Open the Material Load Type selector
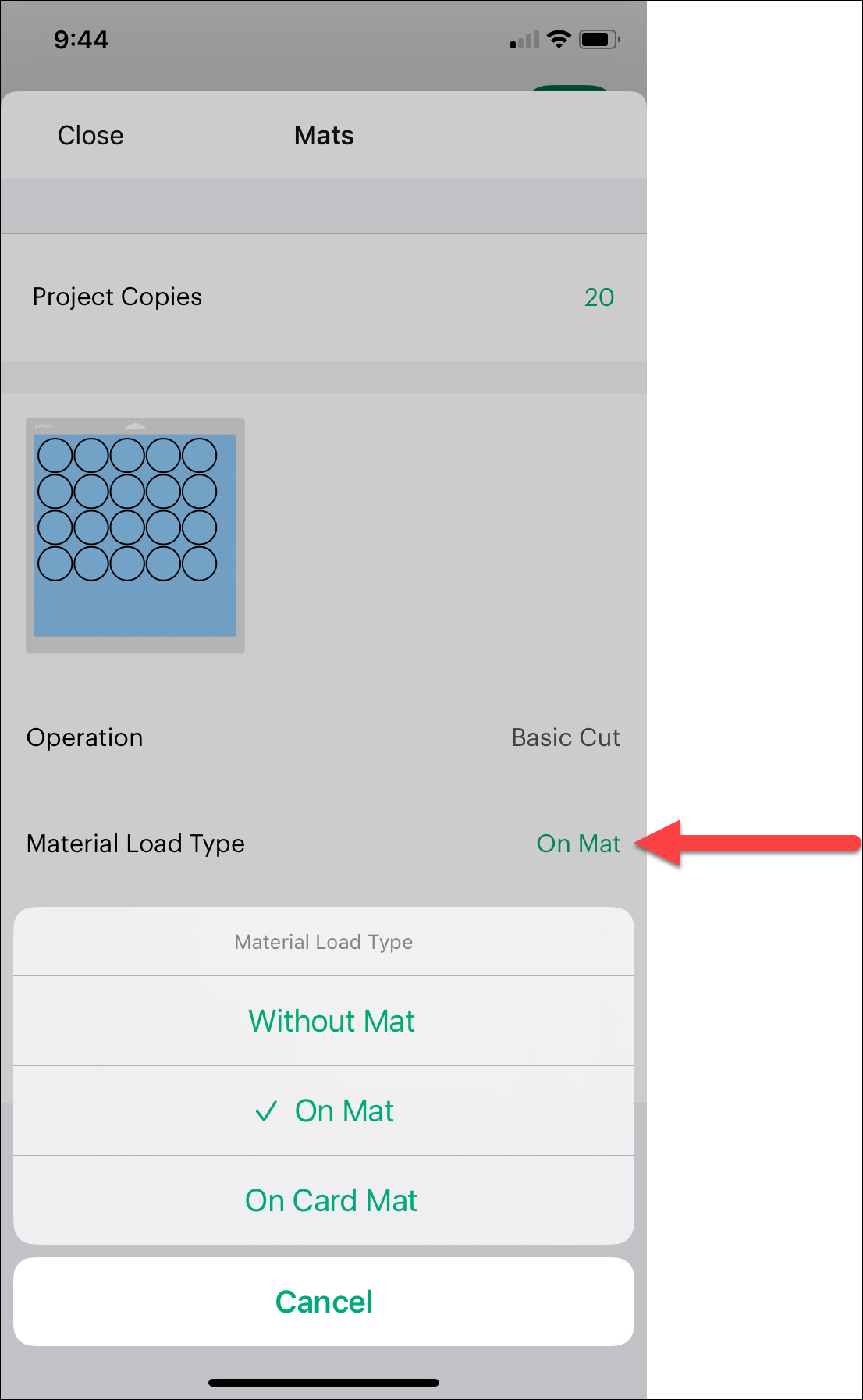This screenshot has width=863, height=1400. (578, 844)
